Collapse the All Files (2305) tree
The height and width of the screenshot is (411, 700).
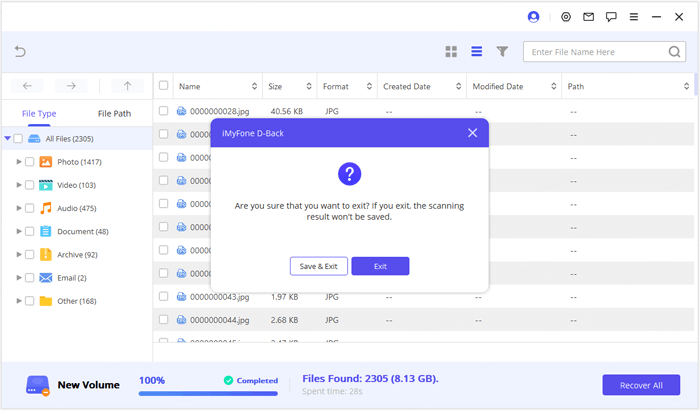[8, 139]
